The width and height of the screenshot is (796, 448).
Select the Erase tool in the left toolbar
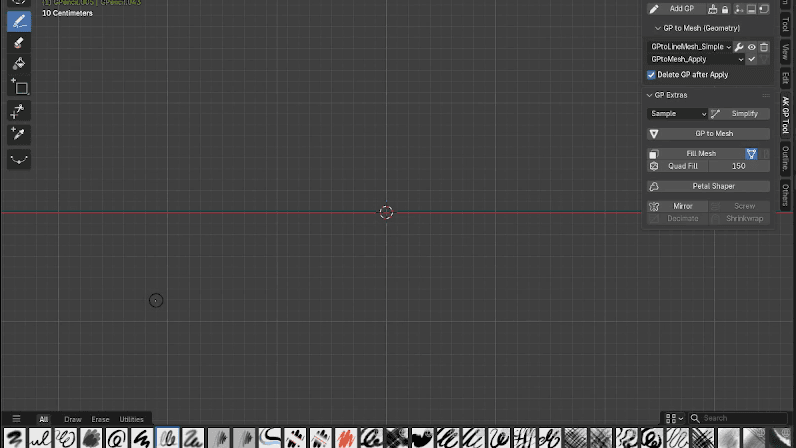click(19, 43)
